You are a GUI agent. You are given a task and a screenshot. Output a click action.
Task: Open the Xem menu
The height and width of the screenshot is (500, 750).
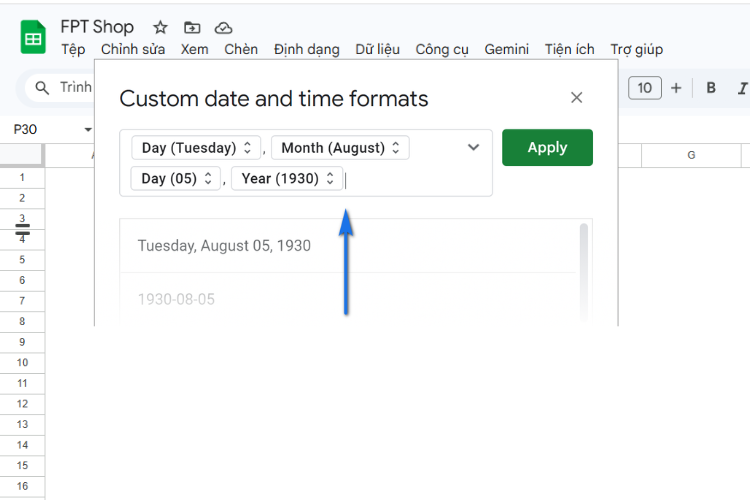click(x=195, y=49)
